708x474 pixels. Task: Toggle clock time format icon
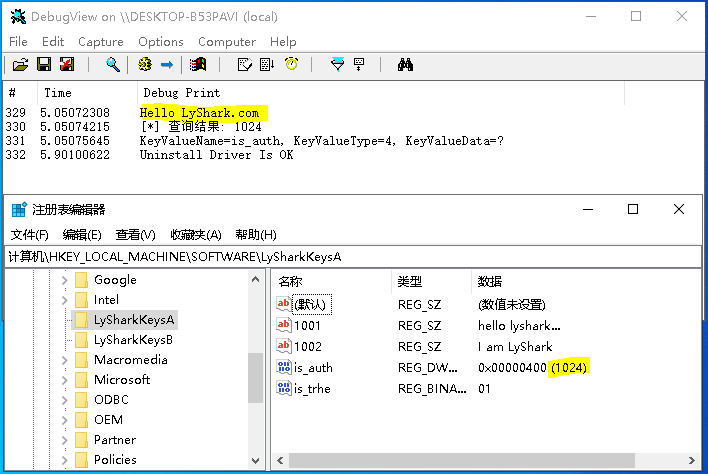tap(291, 65)
